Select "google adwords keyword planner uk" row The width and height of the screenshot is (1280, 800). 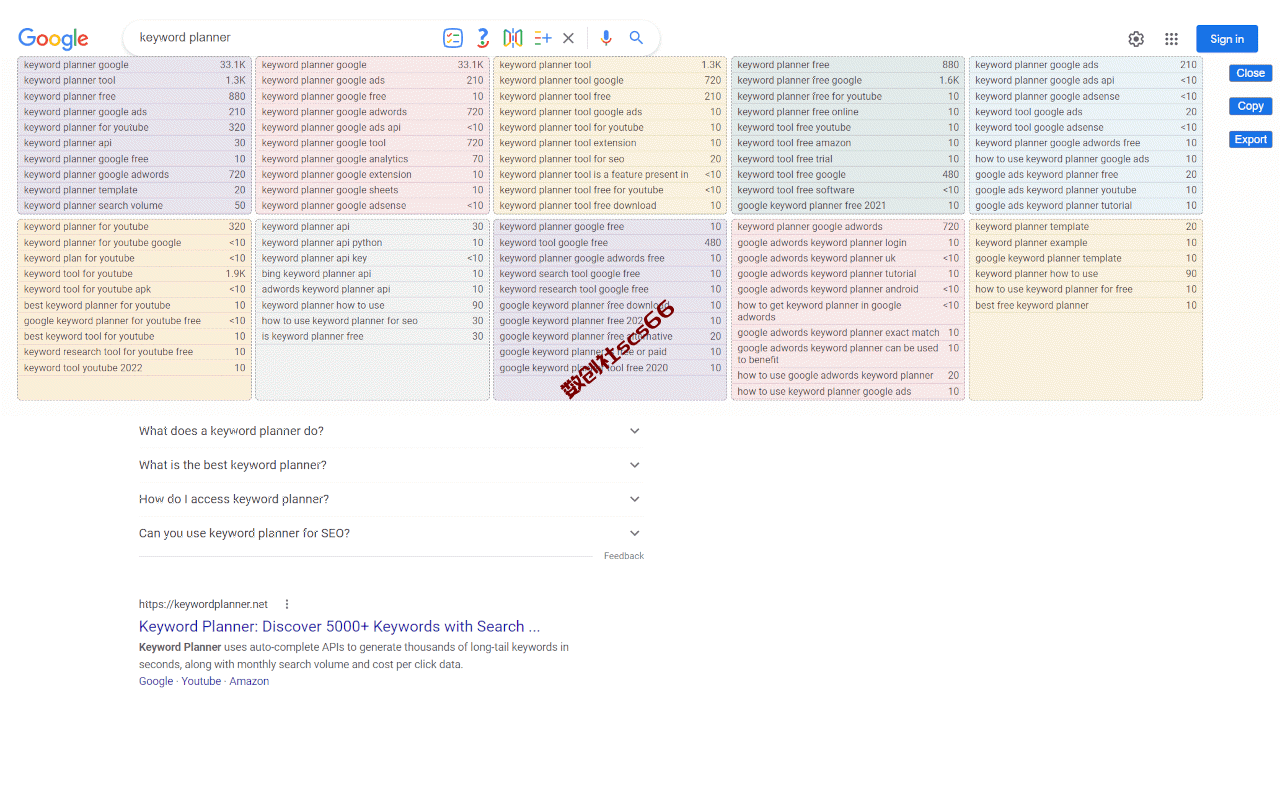[848, 258]
